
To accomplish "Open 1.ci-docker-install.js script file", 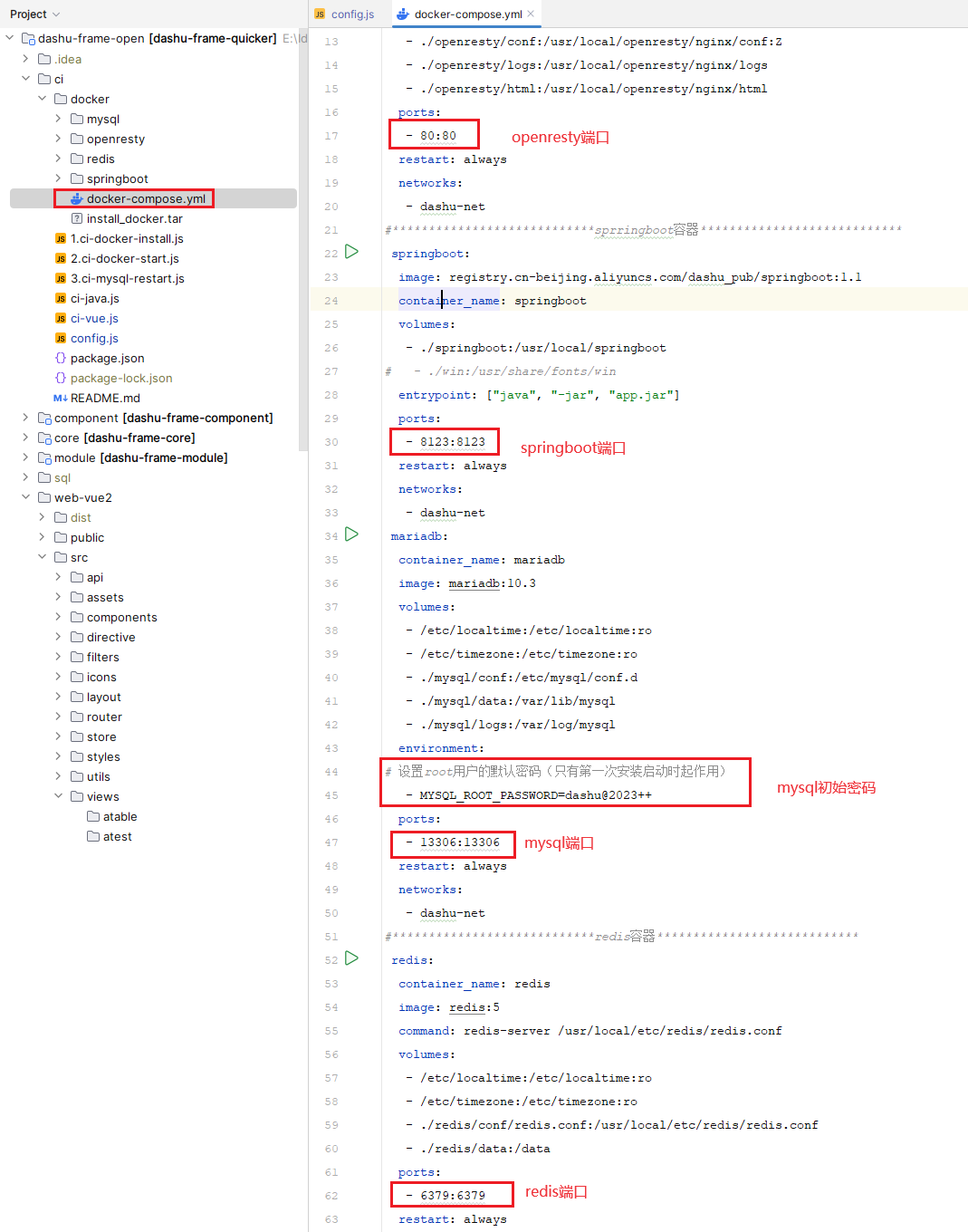I will pyautogui.click(x=127, y=238).
